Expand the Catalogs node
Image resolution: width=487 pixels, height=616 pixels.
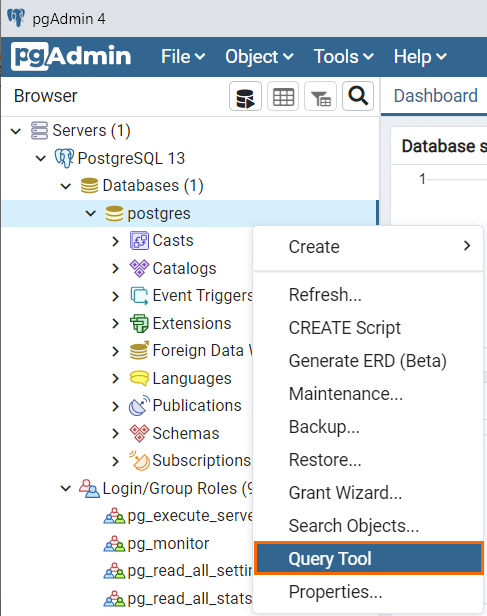[x=115, y=268]
